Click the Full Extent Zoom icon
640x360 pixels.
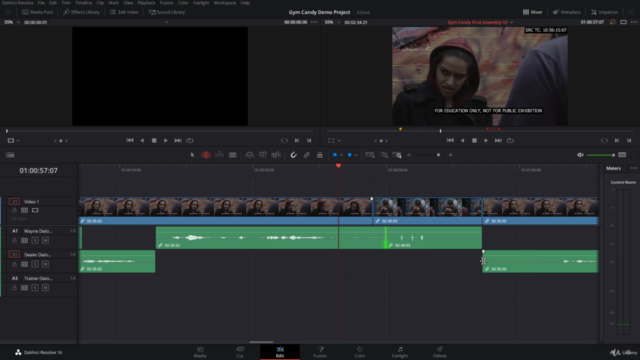(370, 155)
